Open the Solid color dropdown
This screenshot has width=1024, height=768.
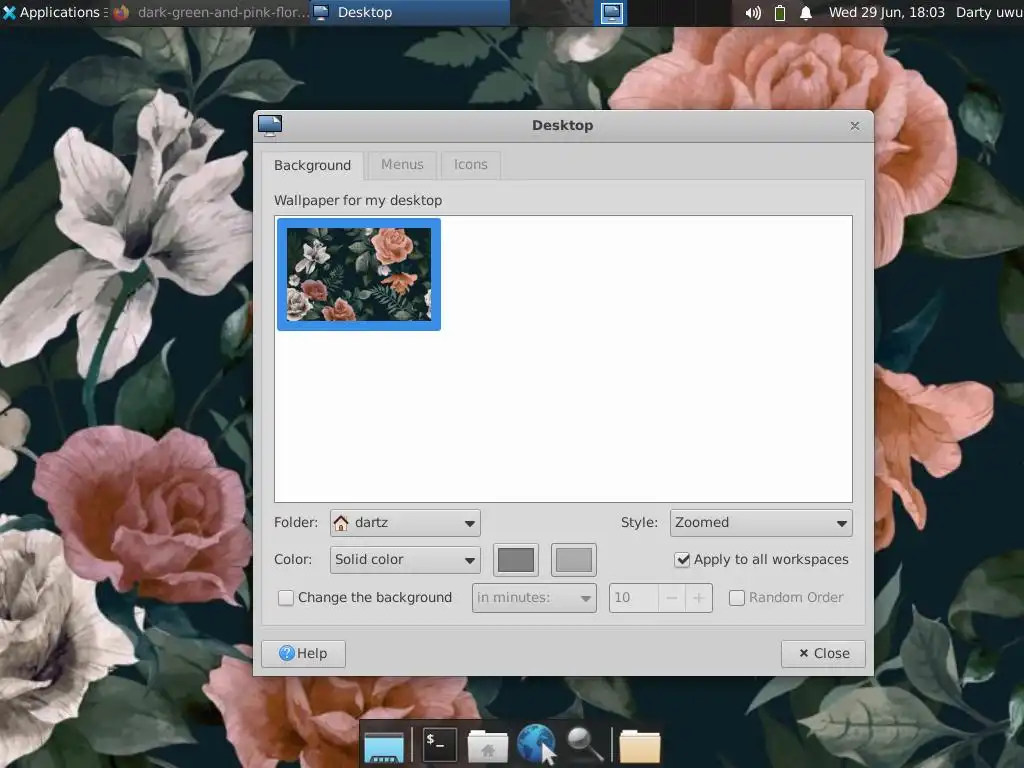coord(405,560)
